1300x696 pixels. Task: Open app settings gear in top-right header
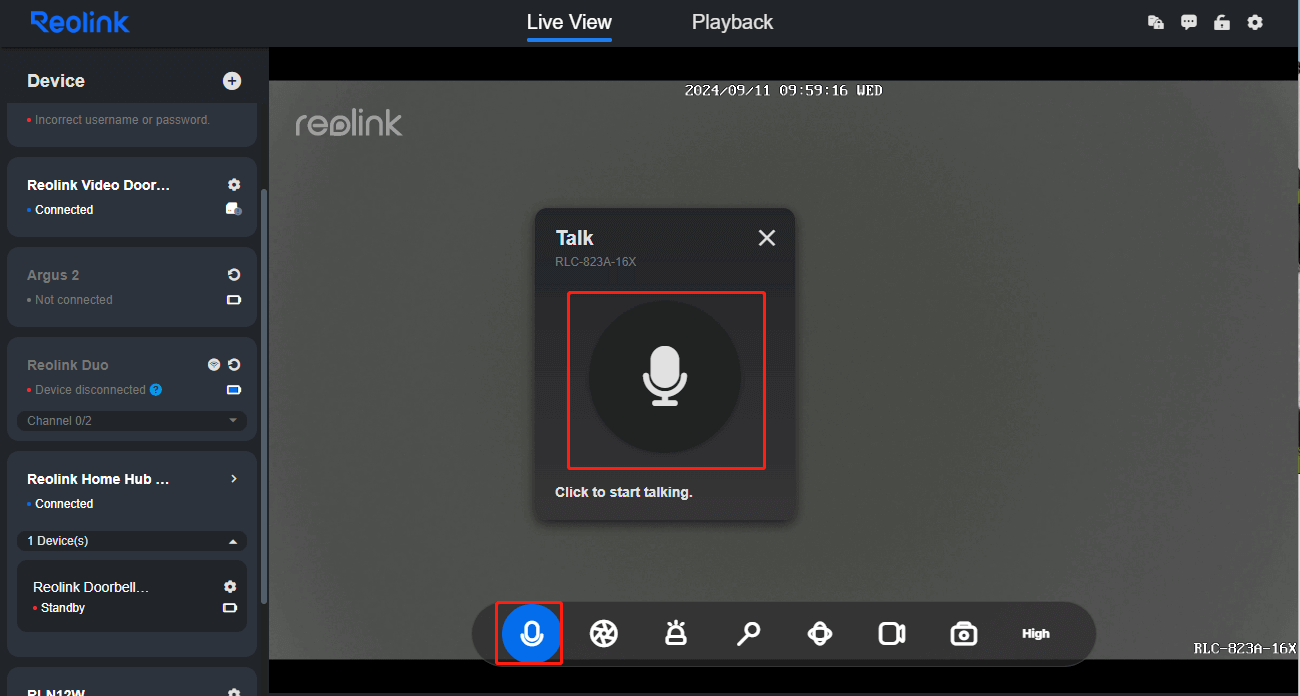(1255, 22)
